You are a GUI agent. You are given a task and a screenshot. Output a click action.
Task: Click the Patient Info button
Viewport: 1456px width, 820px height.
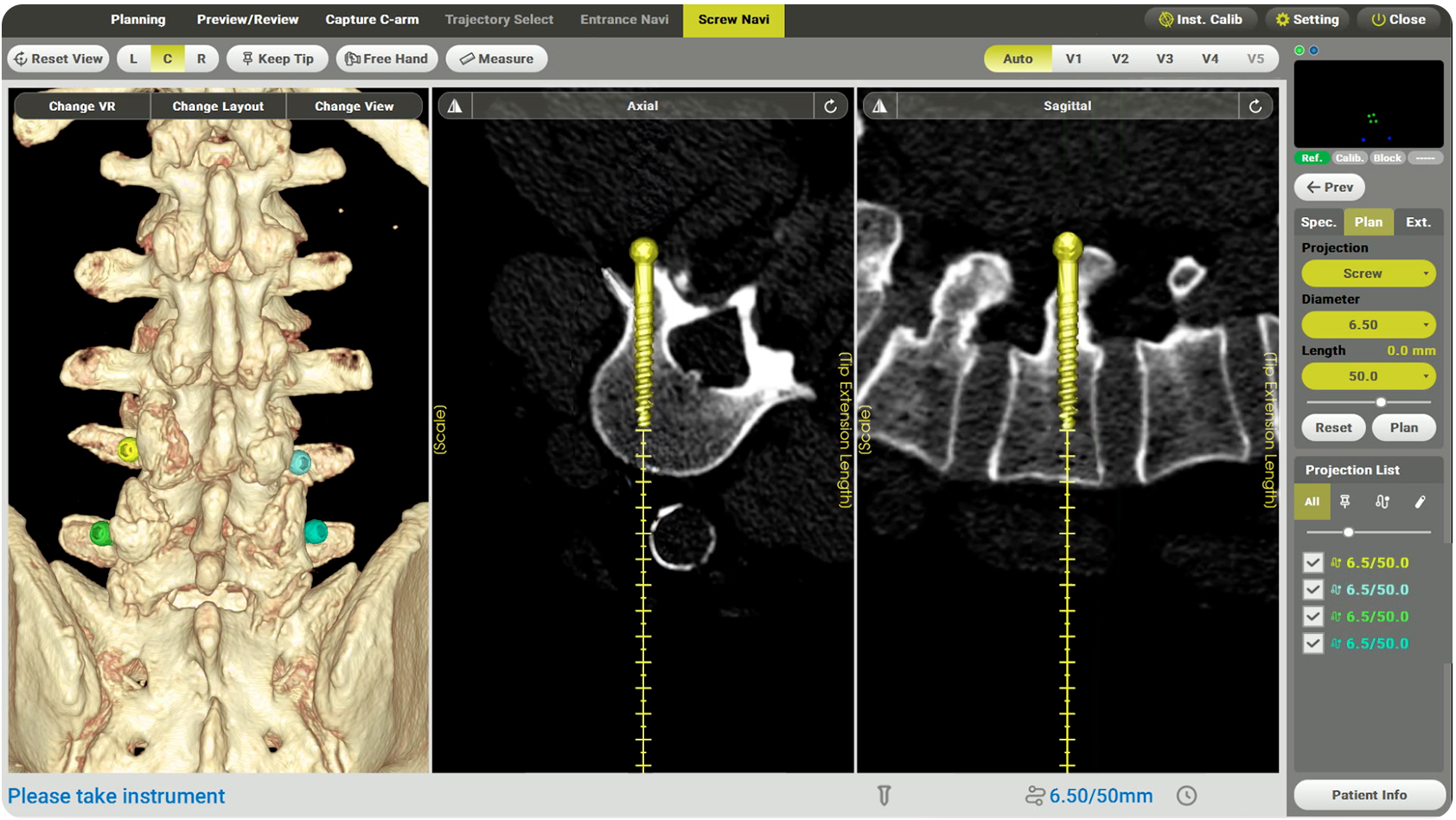(1370, 795)
